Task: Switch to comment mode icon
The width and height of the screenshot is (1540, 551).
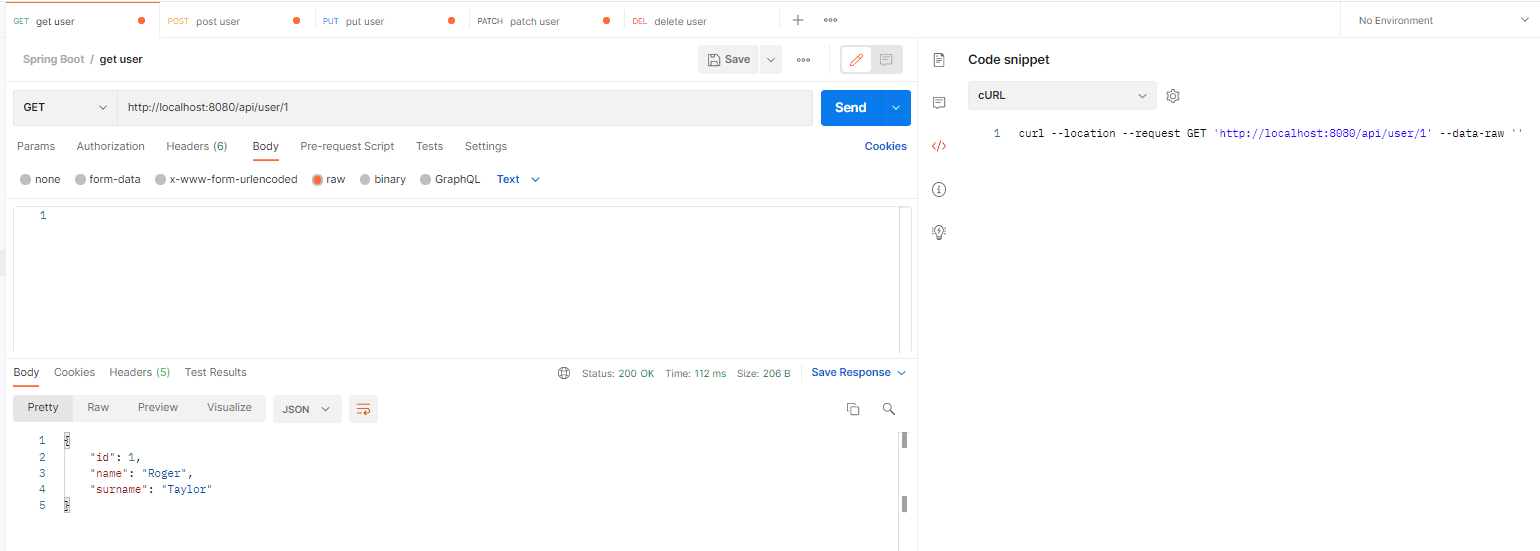Action: (886, 60)
